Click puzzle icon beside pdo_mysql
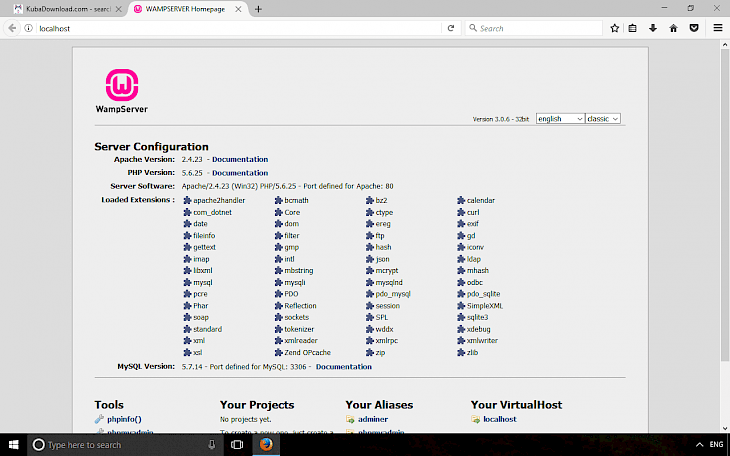 coord(370,294)
